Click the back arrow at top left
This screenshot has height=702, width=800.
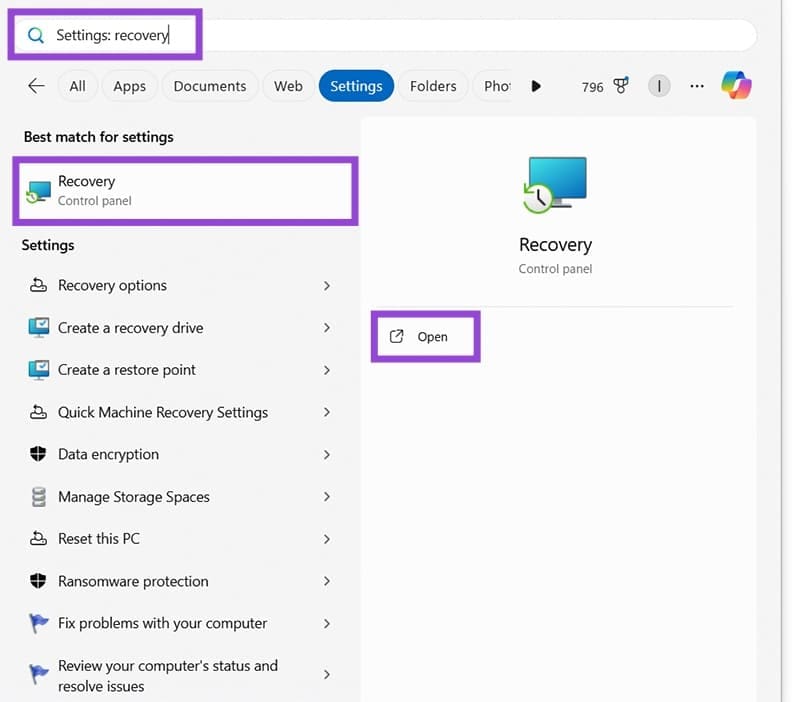coord(36,86)
